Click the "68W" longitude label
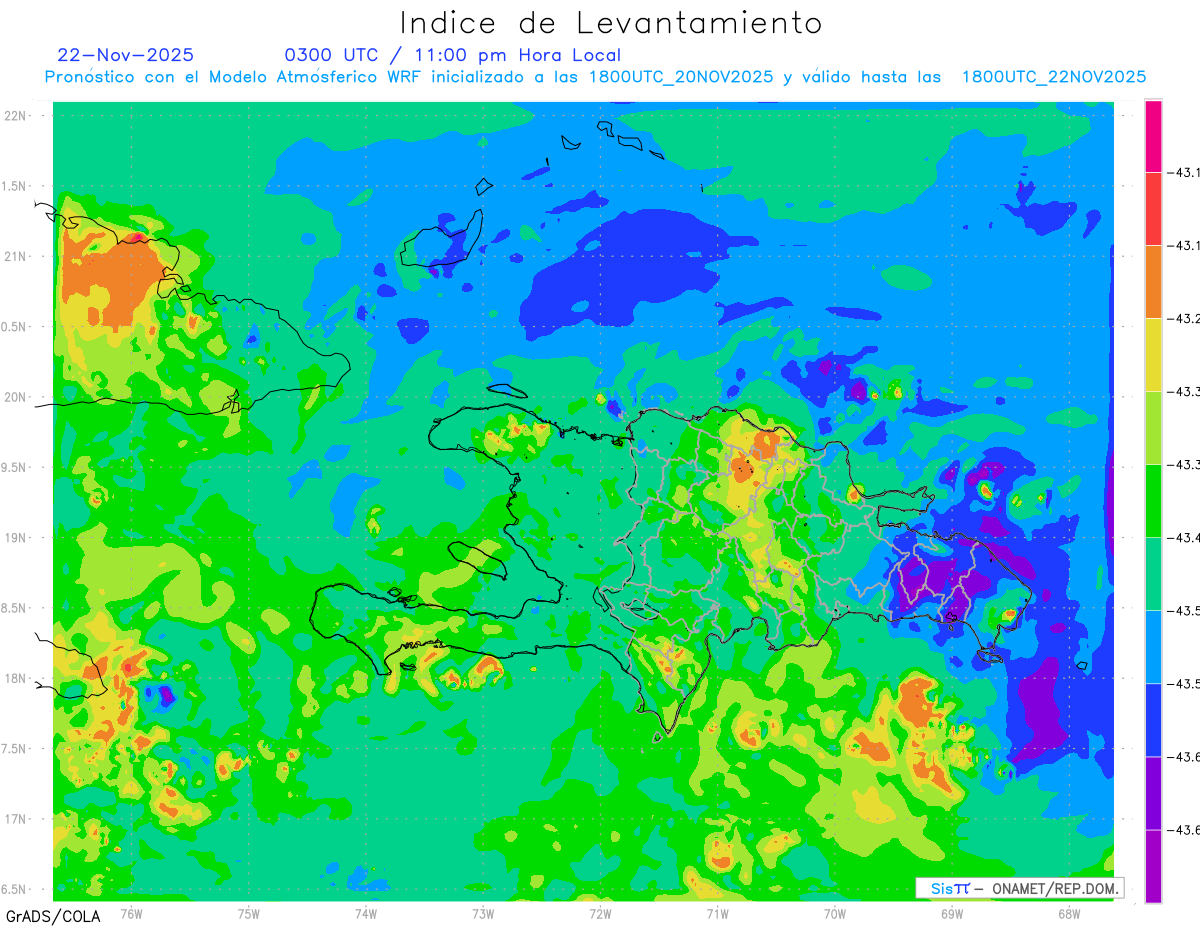 [1069, 914]
